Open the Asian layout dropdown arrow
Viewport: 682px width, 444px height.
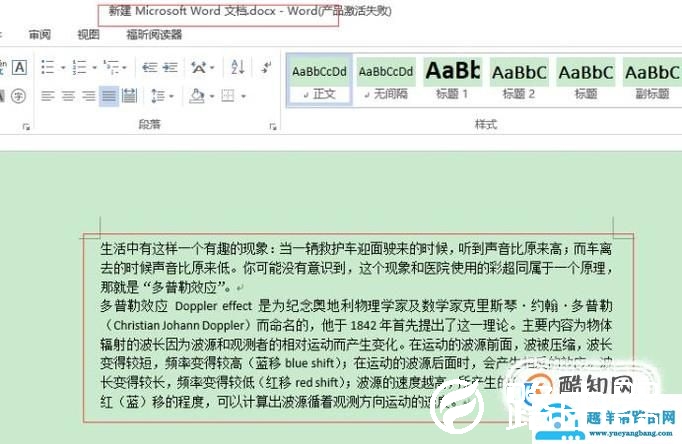click(x=212, y=67)
